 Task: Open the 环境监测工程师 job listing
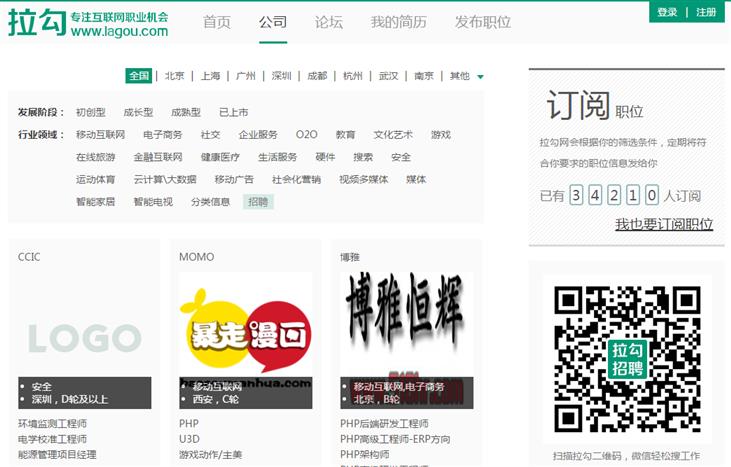pyautogui.click(x=53, y=424)
